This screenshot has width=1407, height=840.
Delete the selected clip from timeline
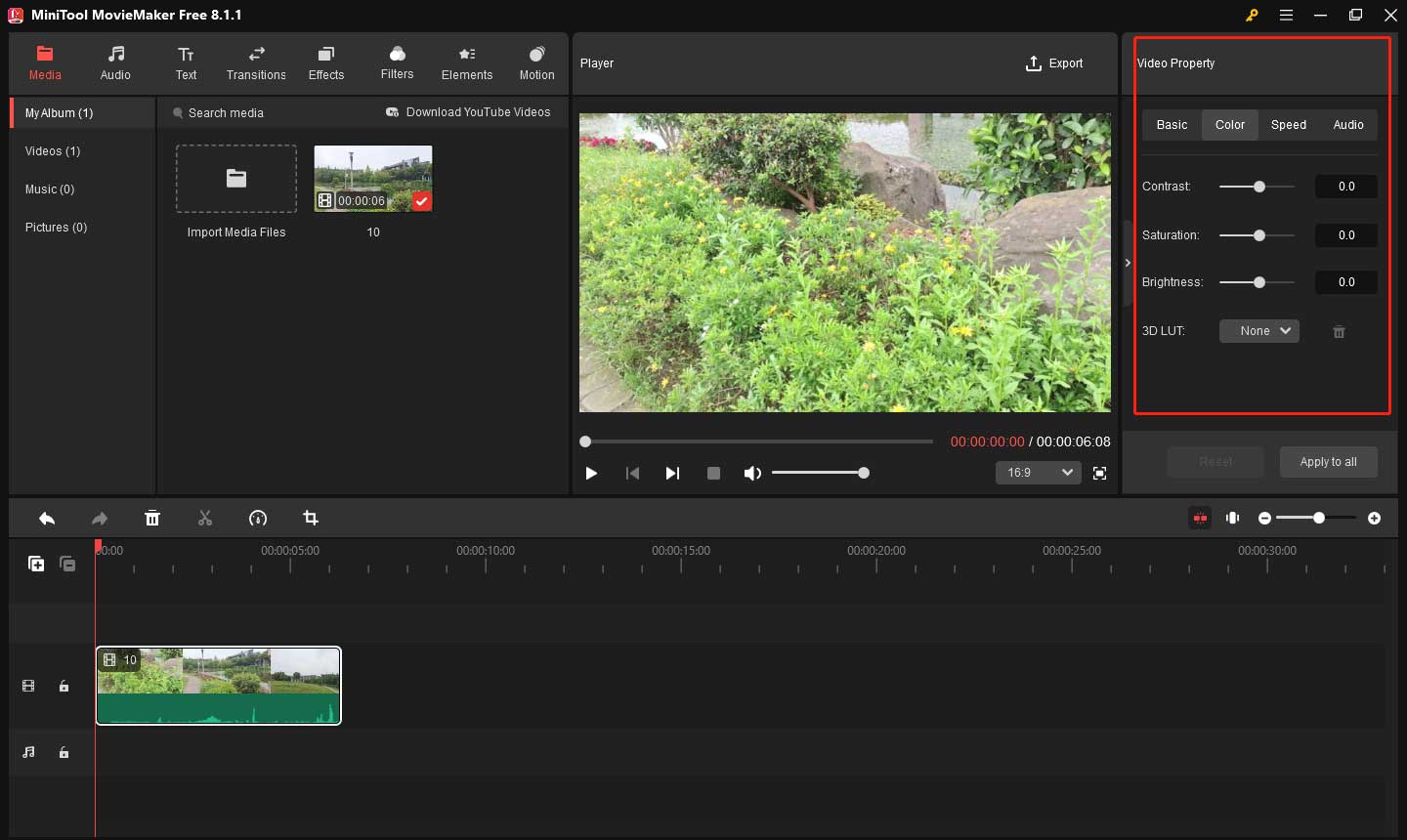tap(152, 519)
